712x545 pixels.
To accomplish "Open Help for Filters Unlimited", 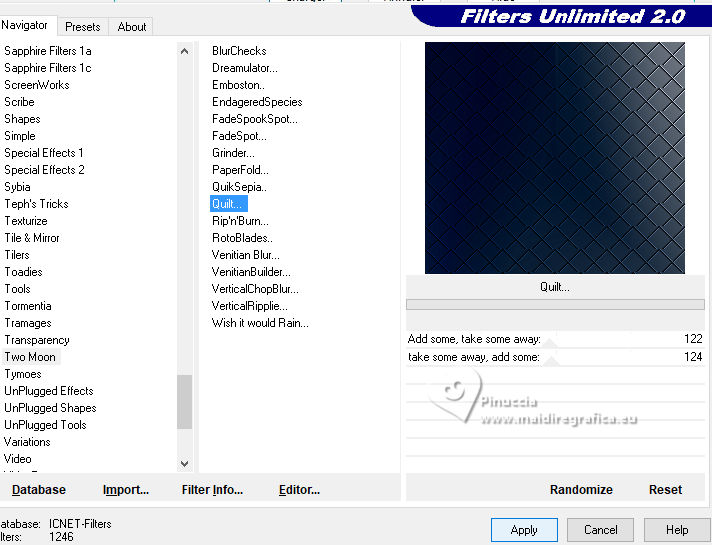I will [677, 530].
